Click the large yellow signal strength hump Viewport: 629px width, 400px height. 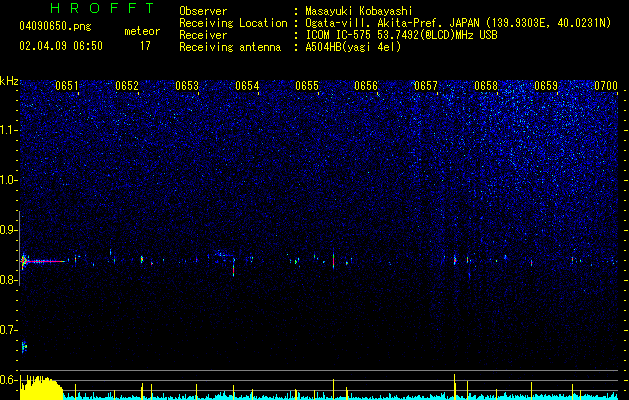click(41, 388)
